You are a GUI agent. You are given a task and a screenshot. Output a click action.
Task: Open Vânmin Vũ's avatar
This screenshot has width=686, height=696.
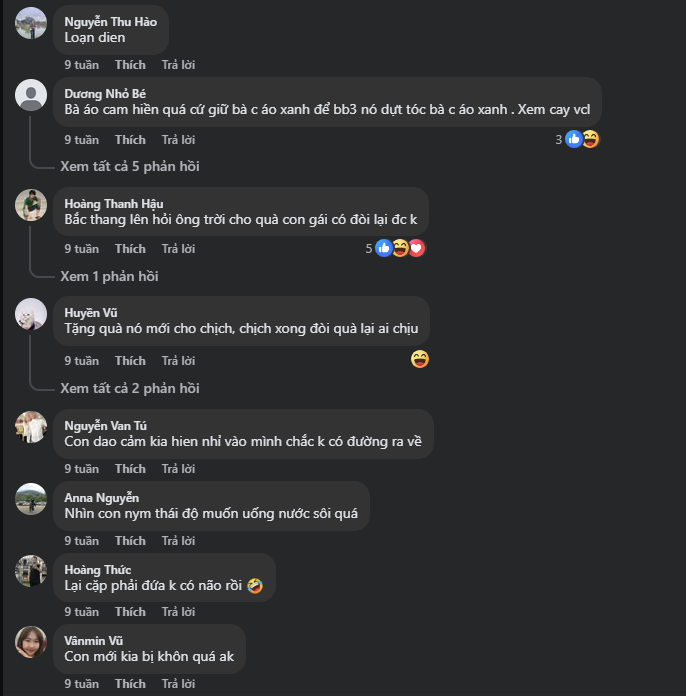pyautogui.click(x=31, y=642)
